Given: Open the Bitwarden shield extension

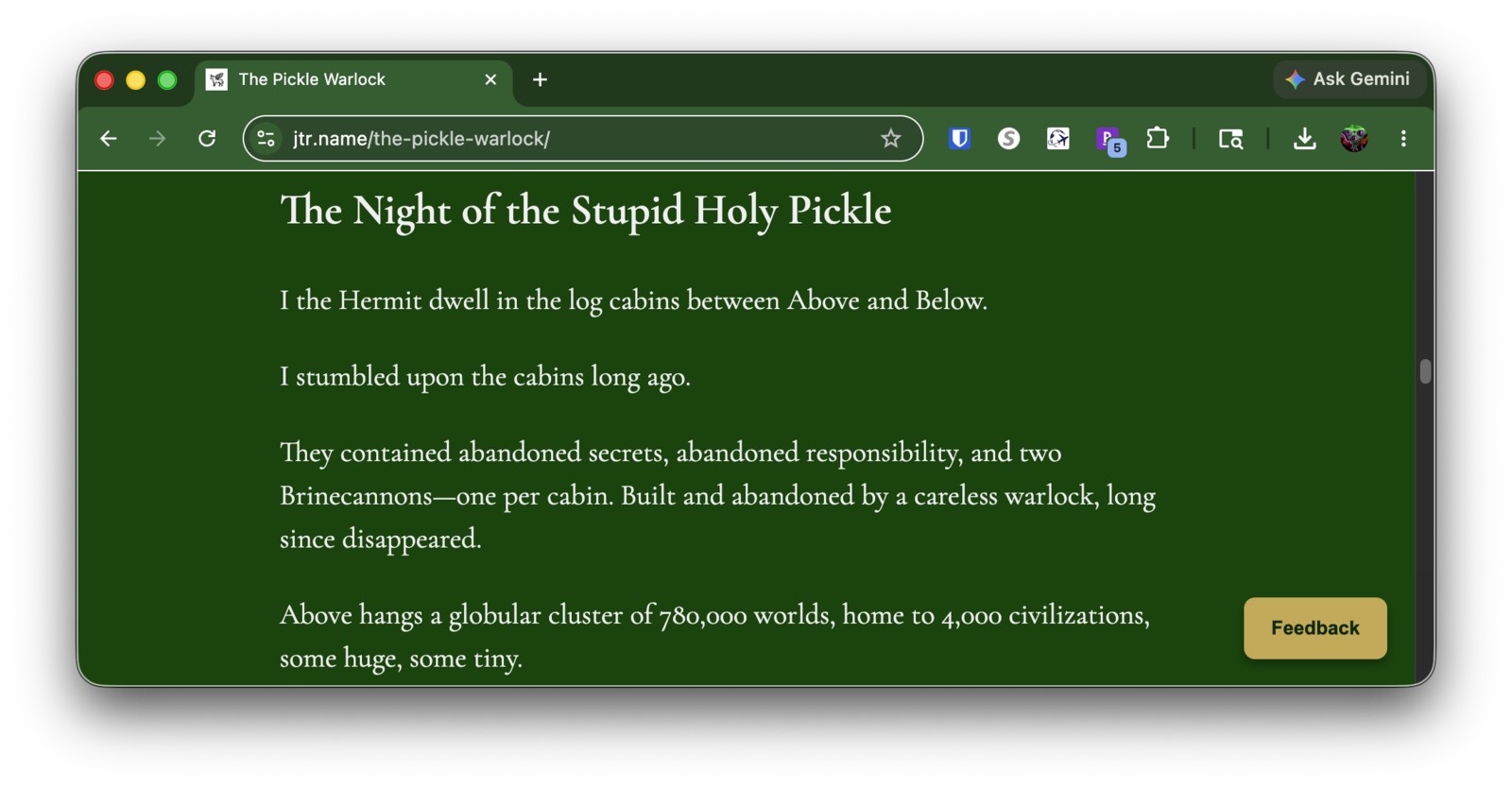Looking at the screenshot, I should pyautogui.click(x=959, y=139).
